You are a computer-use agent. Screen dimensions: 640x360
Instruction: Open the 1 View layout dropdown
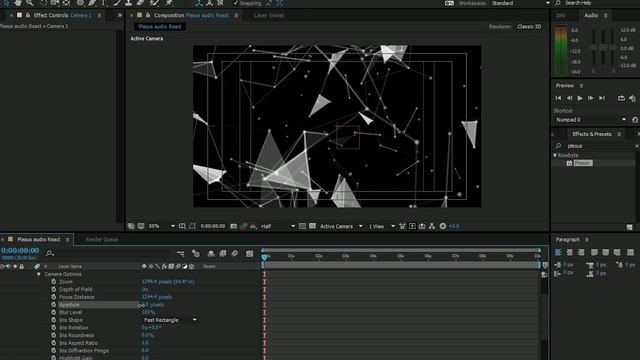tap(382, 226)
